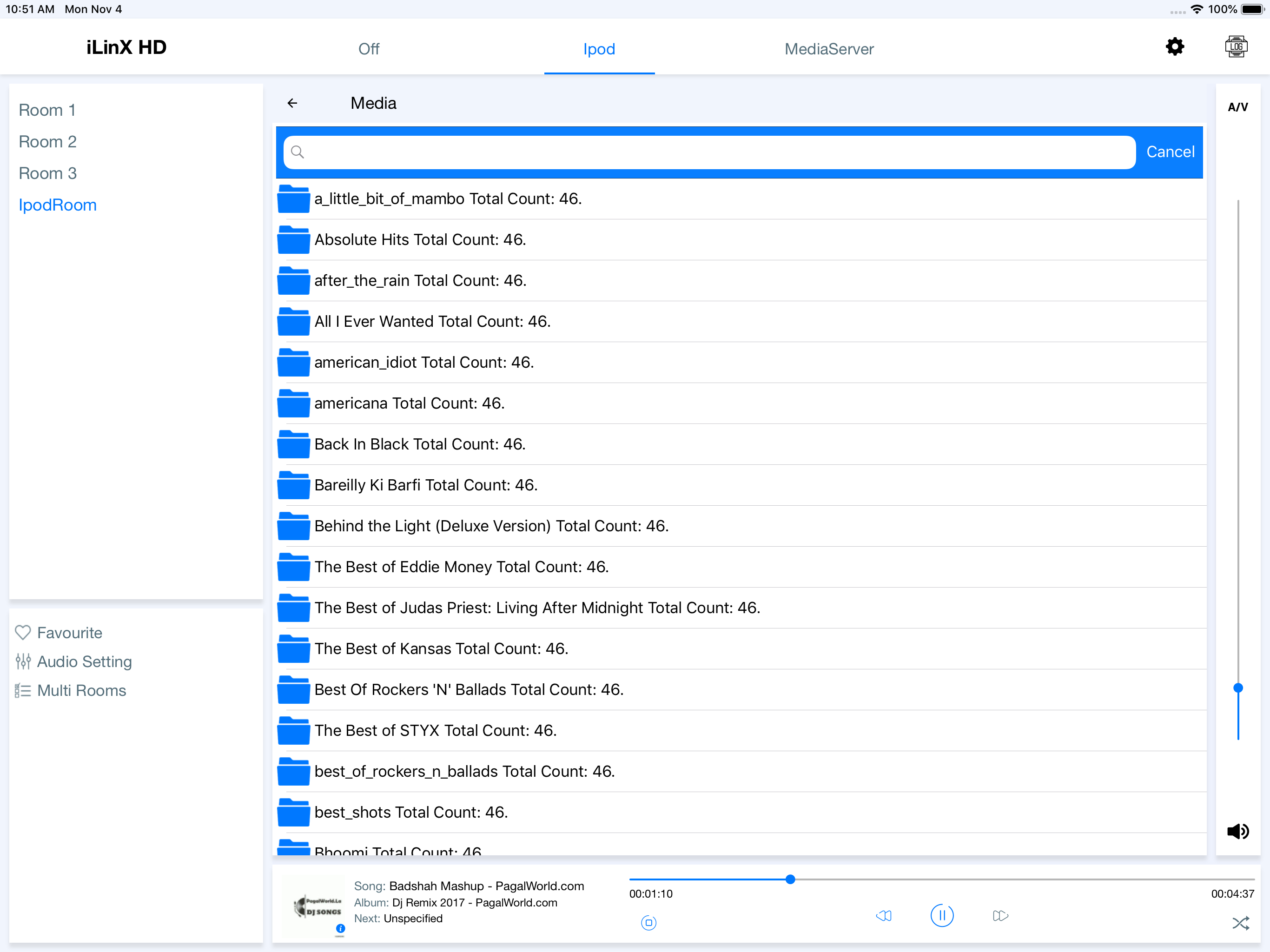Open The Best of Kansas folder icon
This screenshot has height=952, width=1270.
[x=293, y=649]
